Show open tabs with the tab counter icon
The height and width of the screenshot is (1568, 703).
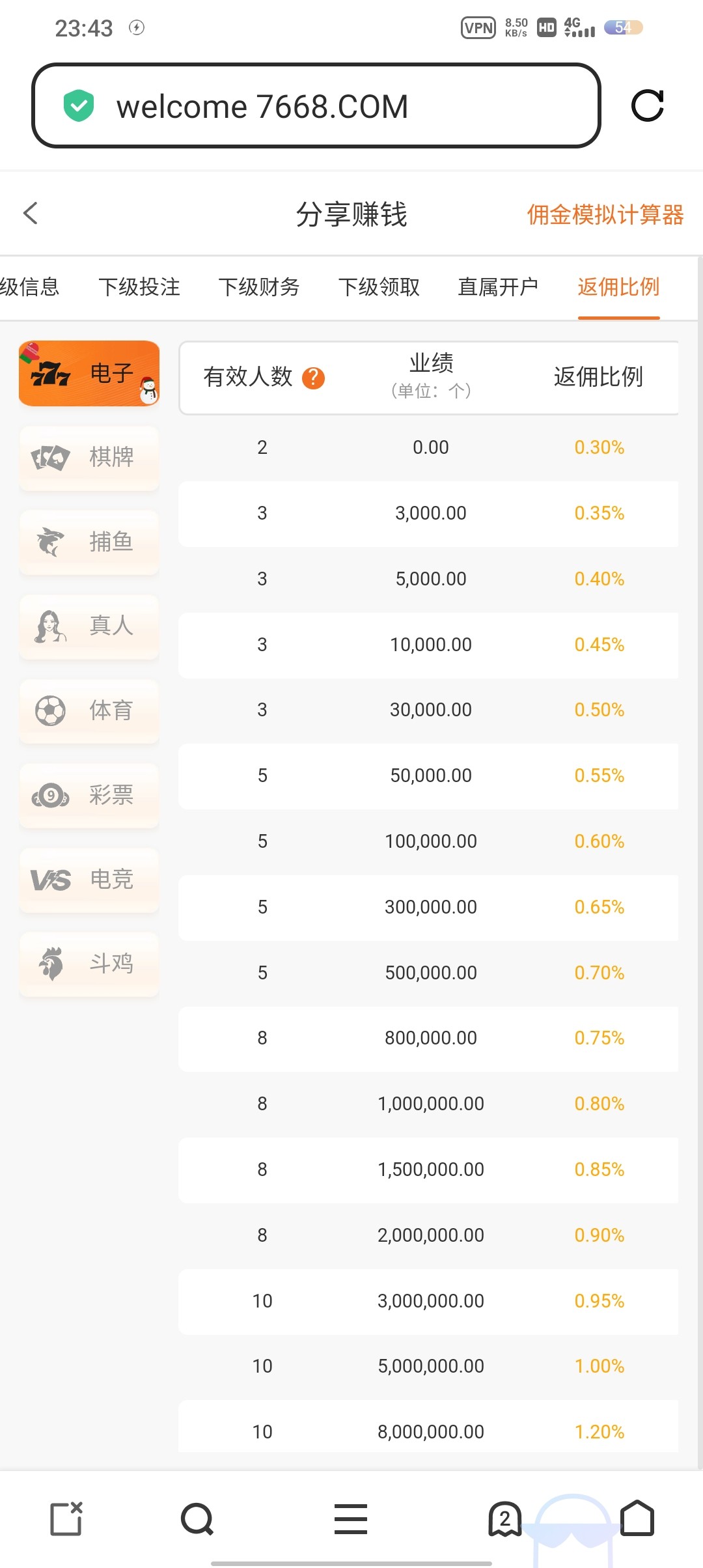pos(504,1519)
